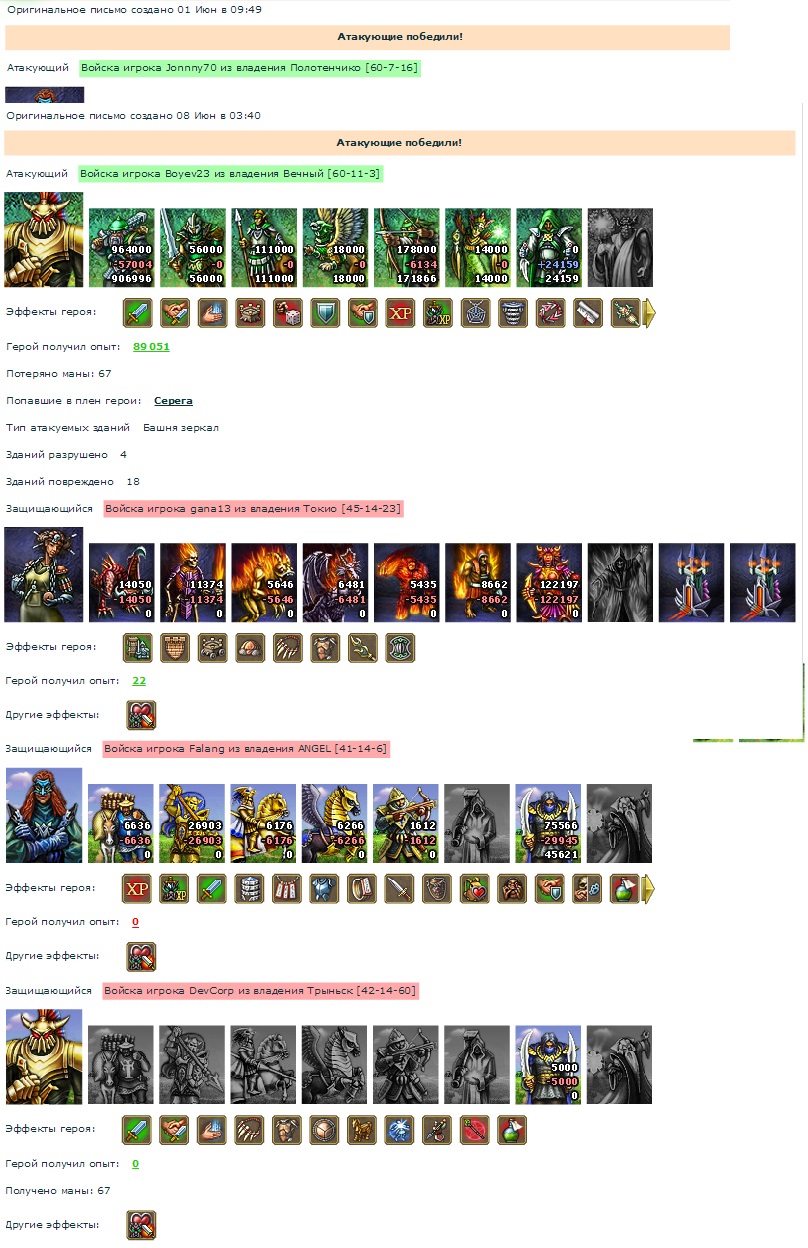The image size is (808, 1248).
Task: Open captured hero Серега link
Action: click(x=173, y=401)
